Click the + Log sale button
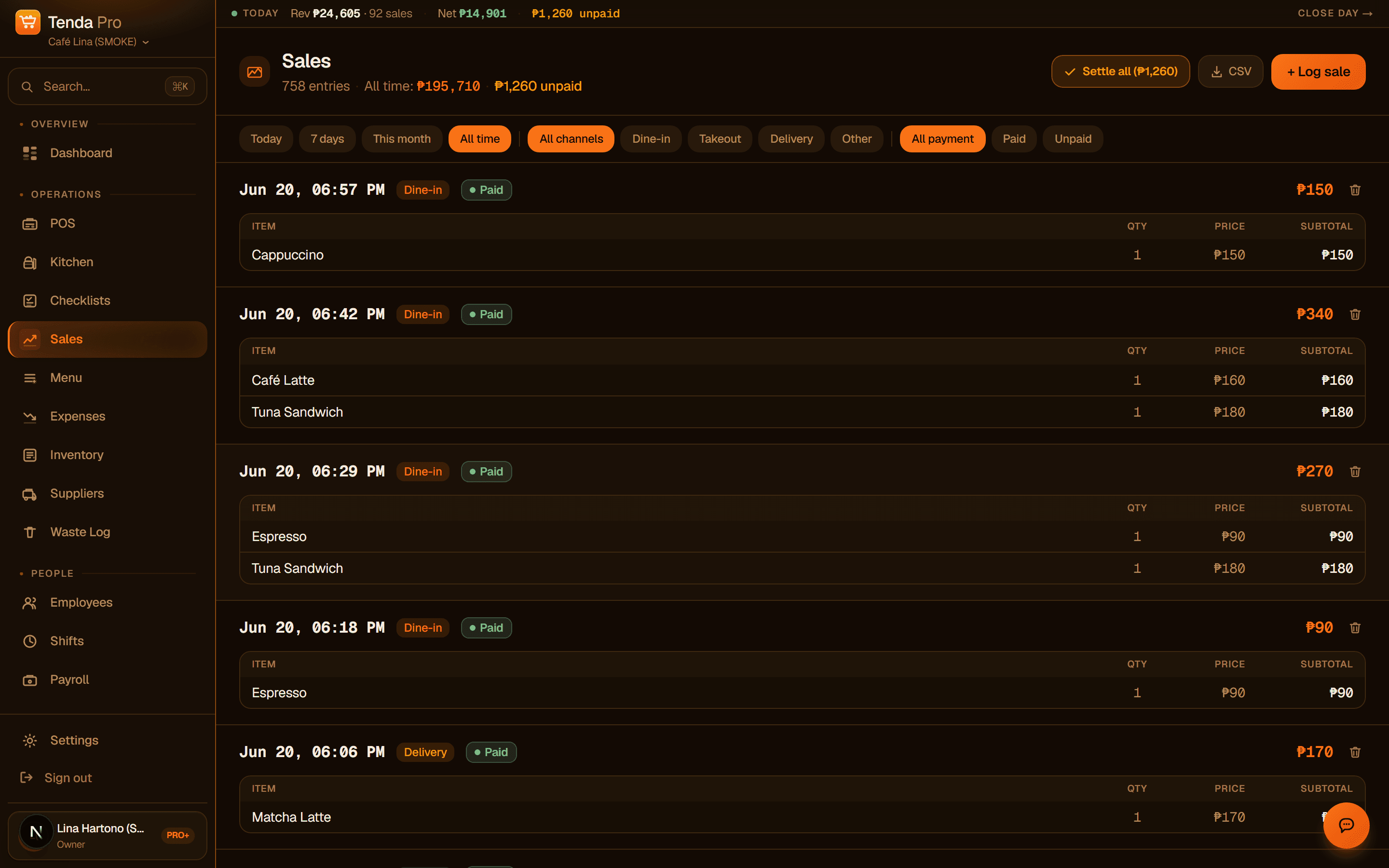Screen dimensions: 1389x868 [1318, 72]
